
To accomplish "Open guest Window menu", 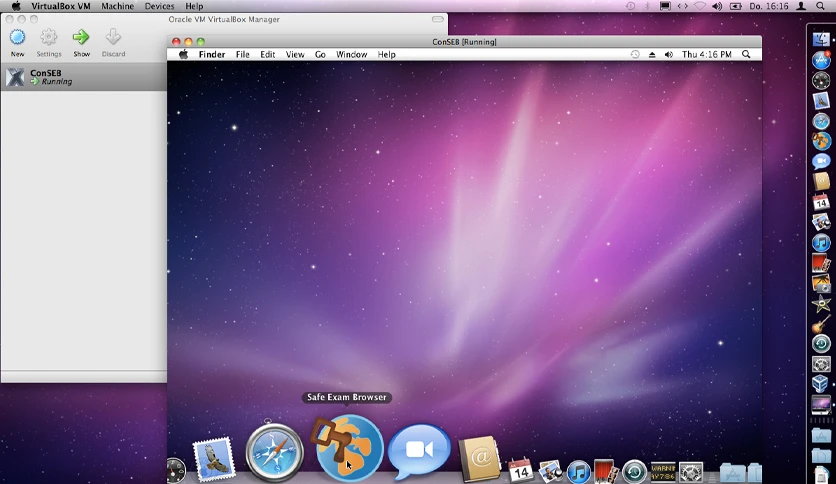I will [x=351, y=54].
